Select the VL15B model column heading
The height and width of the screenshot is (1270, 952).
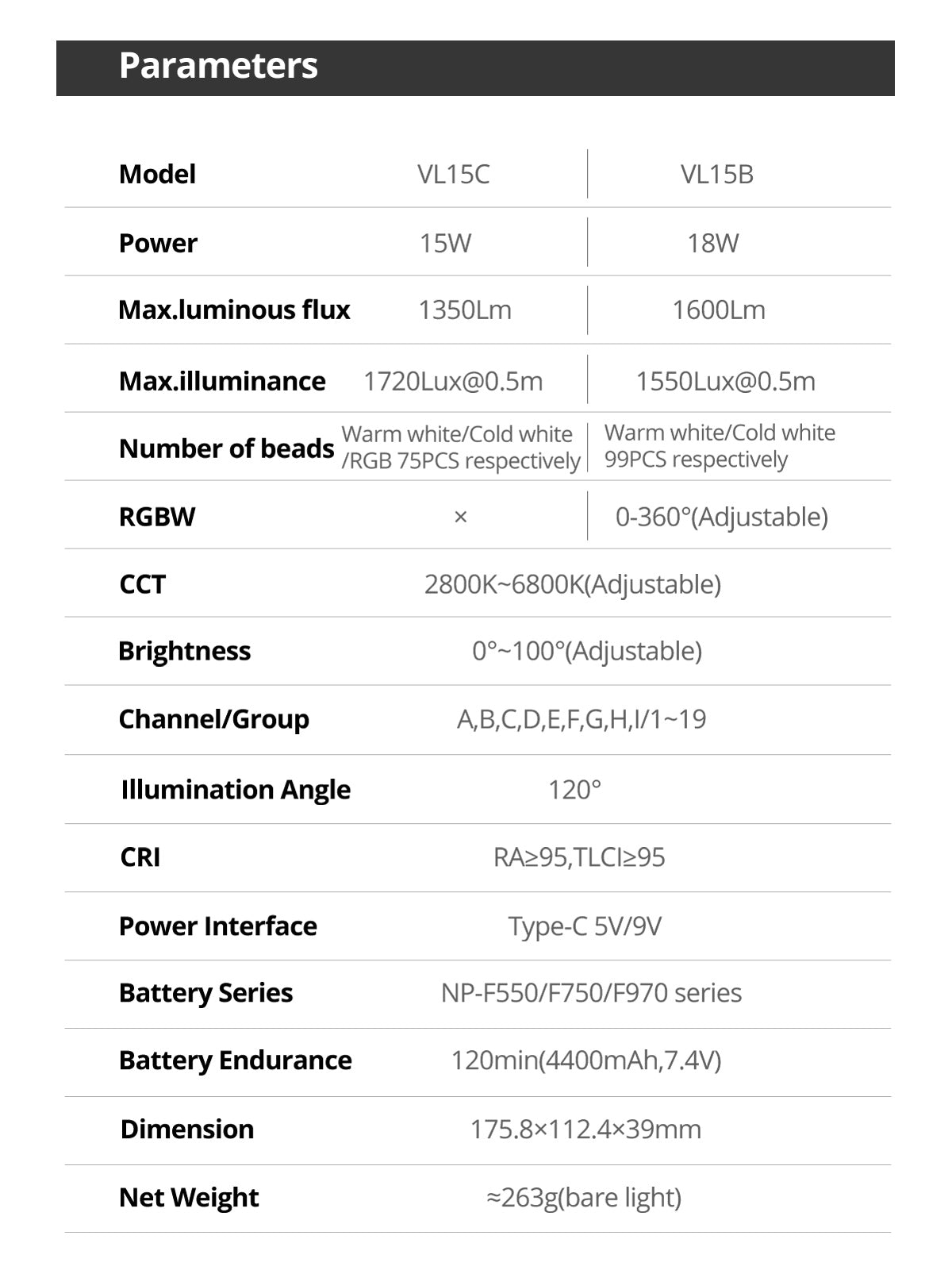point(717,175)
